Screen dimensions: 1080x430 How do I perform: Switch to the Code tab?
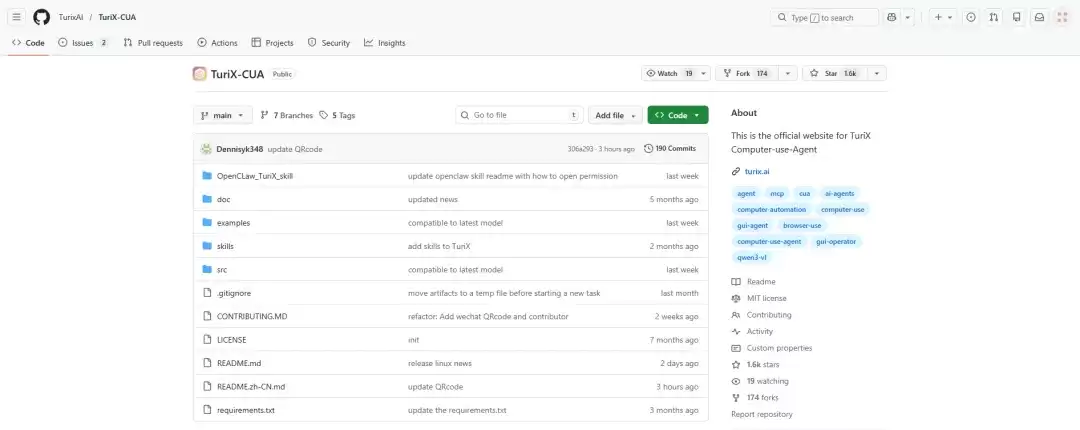(x=28, y=43)
